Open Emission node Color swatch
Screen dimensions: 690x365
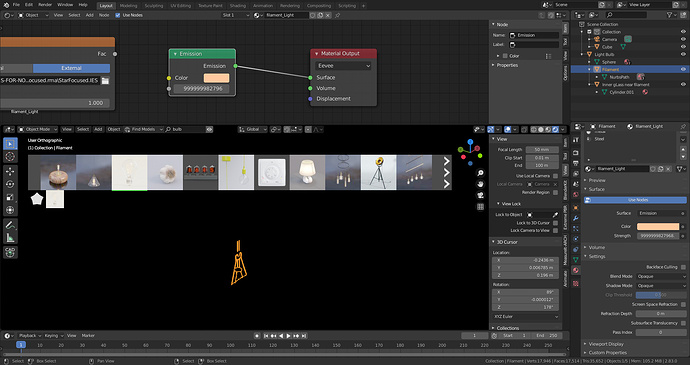[216, 78]
